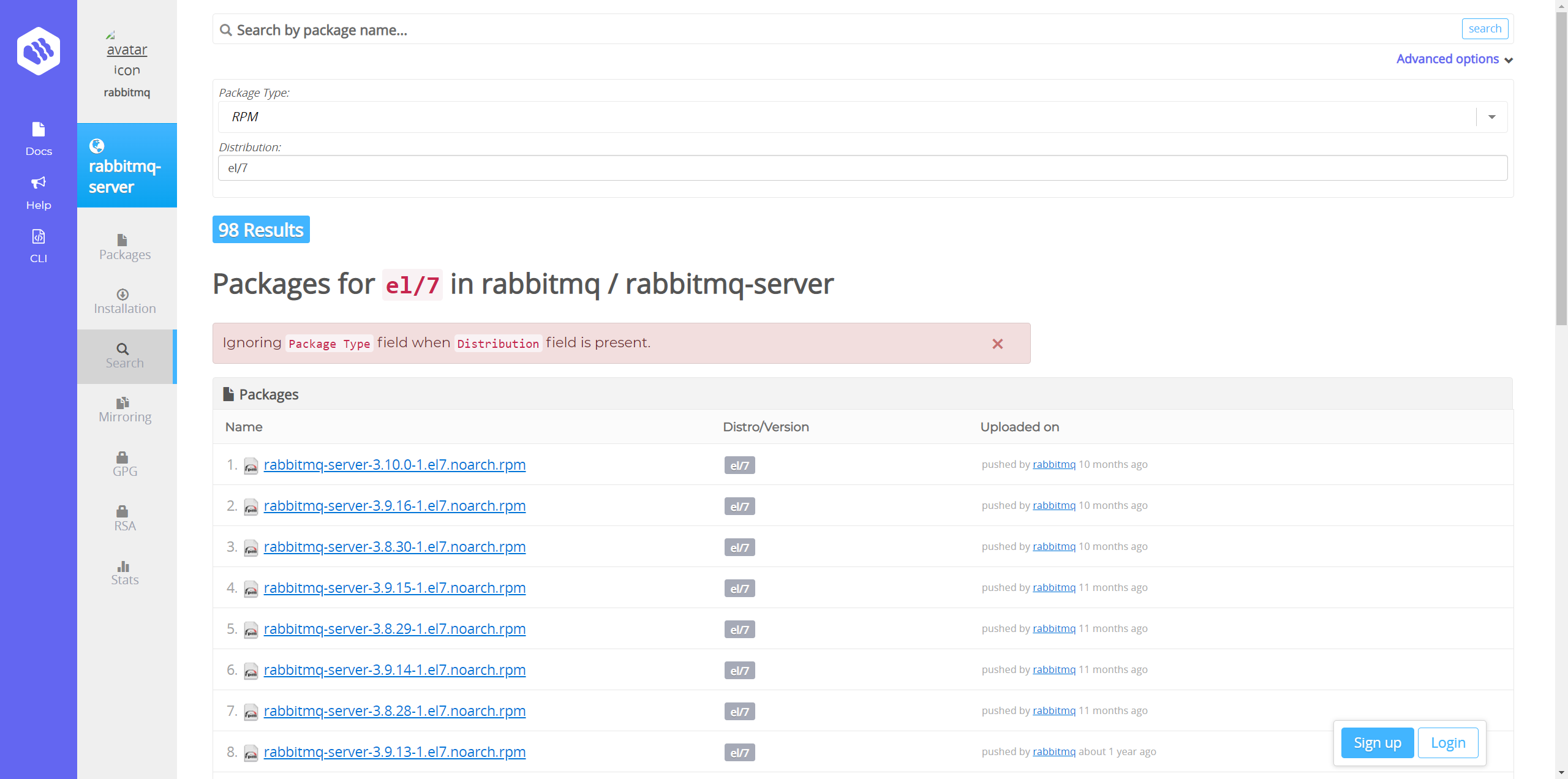Click the Distribution el/7 input field

point(862,168)
